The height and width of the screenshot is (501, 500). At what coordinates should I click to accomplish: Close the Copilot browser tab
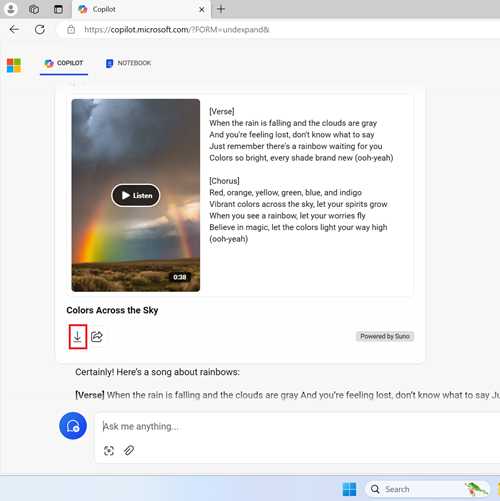tap(202, 10)
